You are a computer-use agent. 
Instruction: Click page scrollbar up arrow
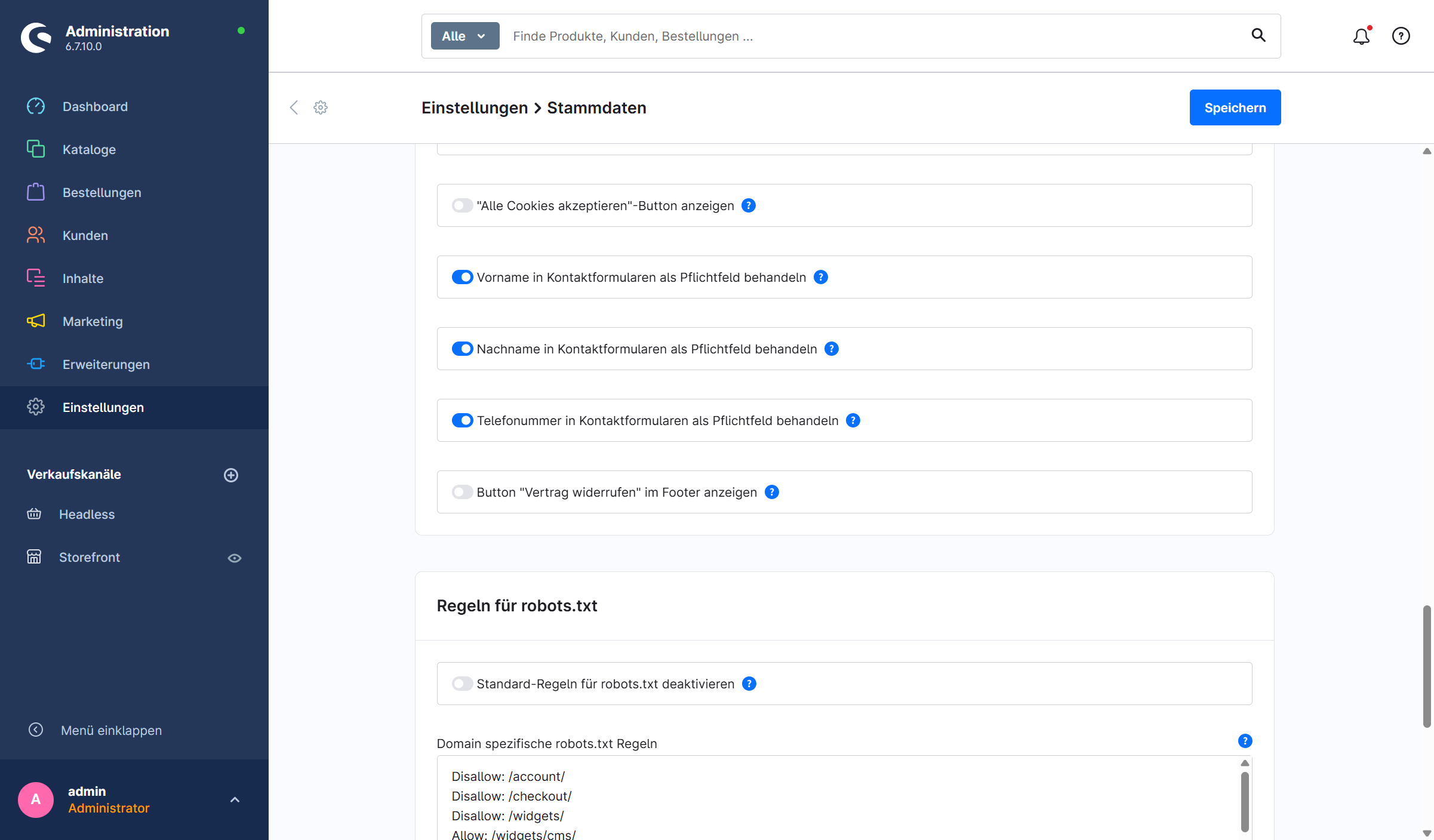click(1427, 151)
